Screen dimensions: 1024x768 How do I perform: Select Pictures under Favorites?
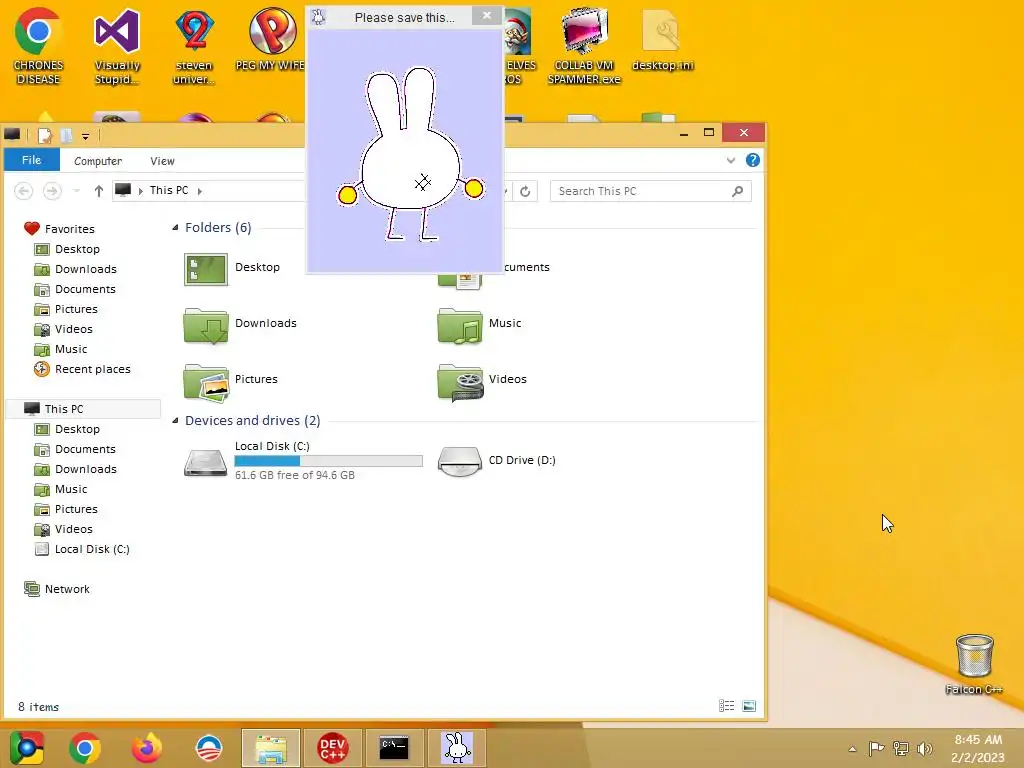tap(66, 309)
